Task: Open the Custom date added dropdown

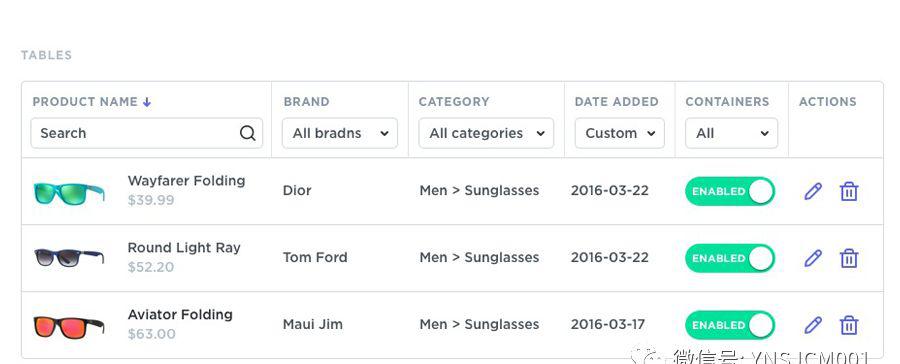Action: click(619, 133)
